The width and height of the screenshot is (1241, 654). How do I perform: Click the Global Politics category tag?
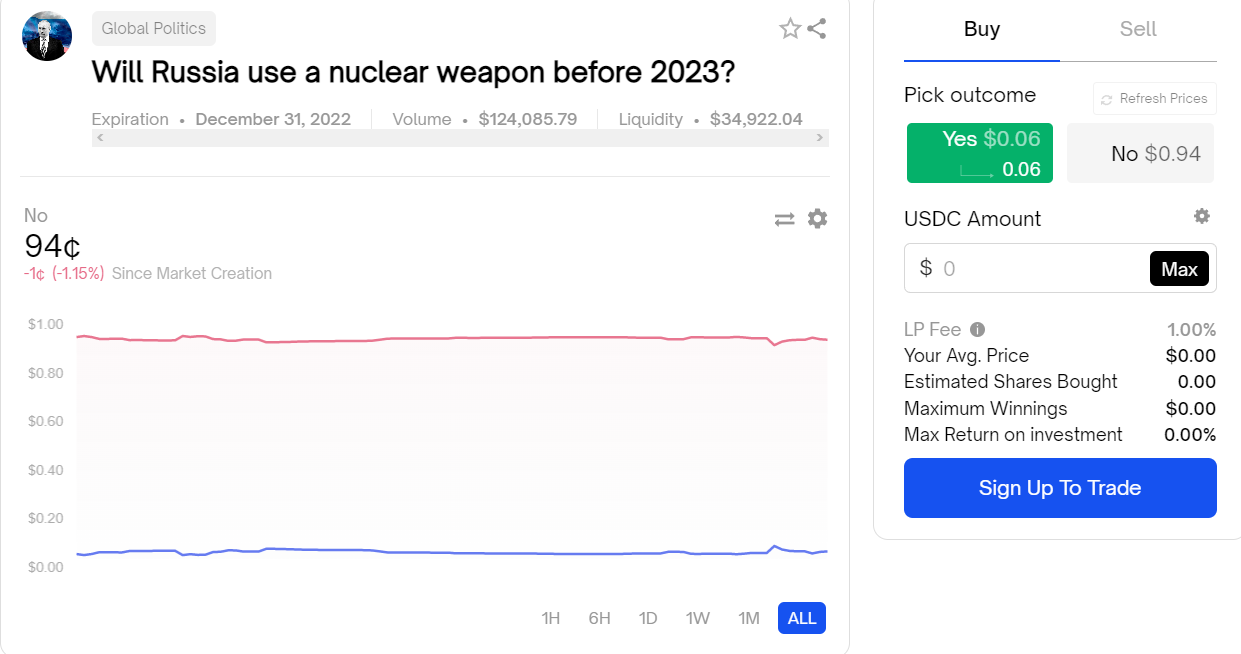154,28
